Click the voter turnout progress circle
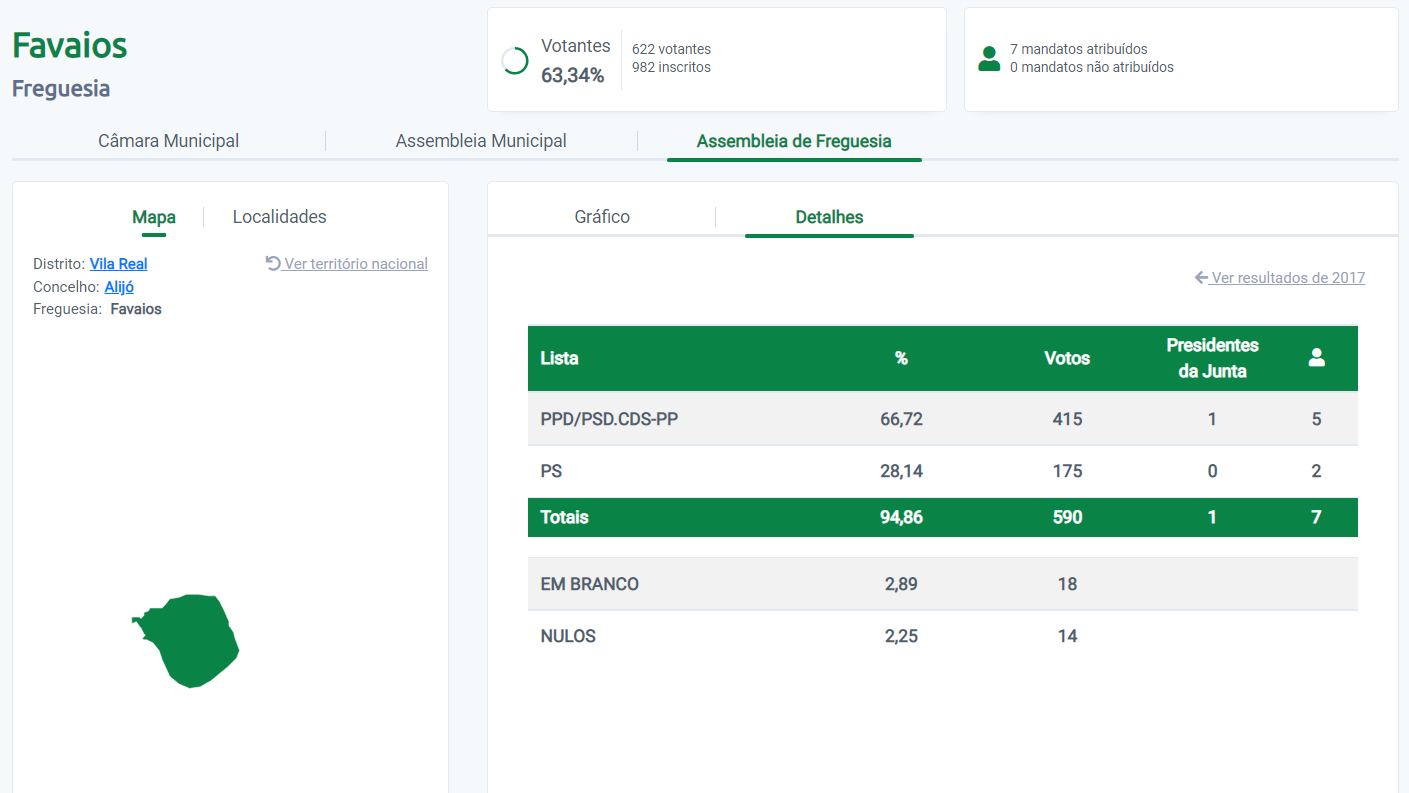This screenshot has height=793, width=1409. [514, 61]
